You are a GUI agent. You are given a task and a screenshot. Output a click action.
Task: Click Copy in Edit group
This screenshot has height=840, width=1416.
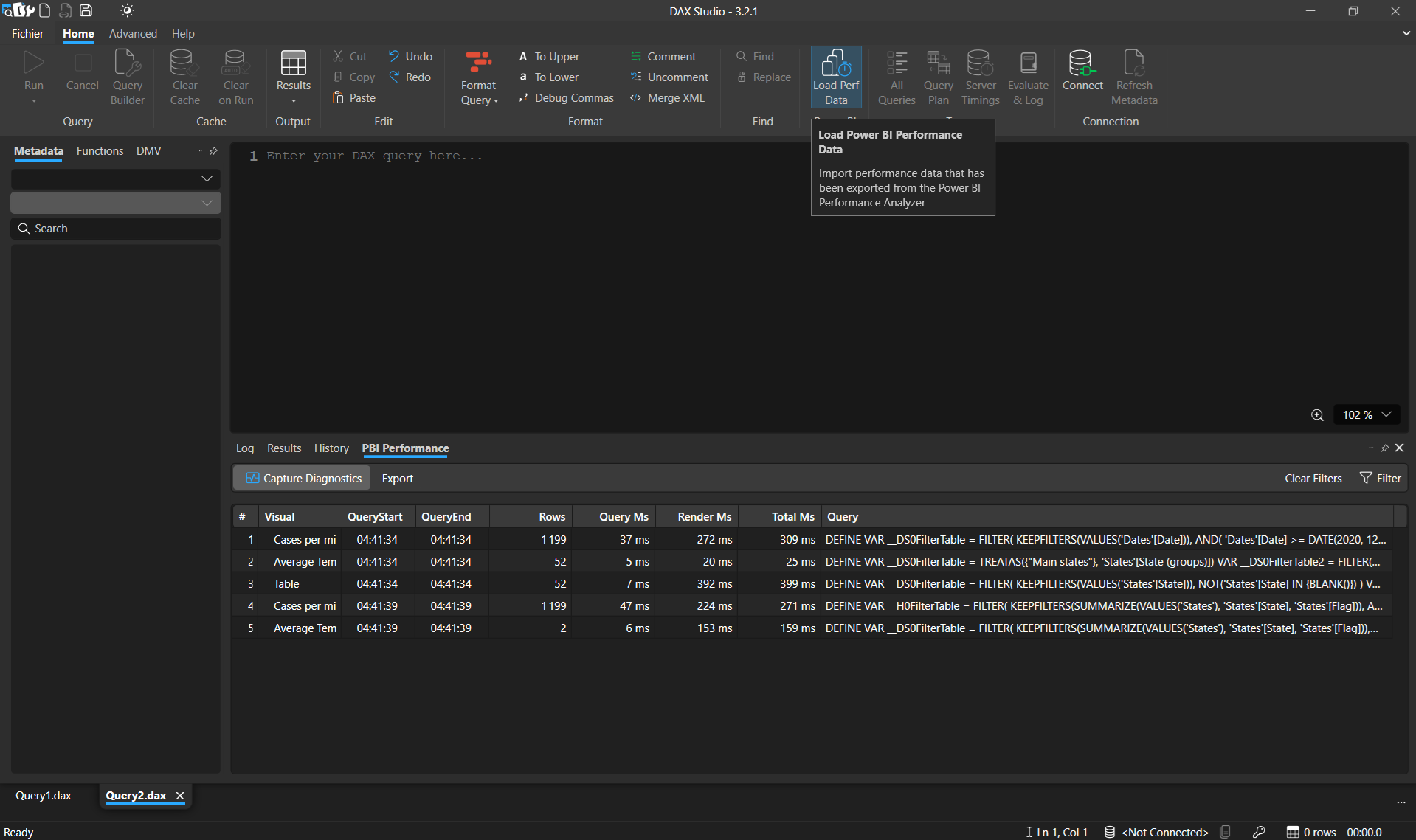353,77
